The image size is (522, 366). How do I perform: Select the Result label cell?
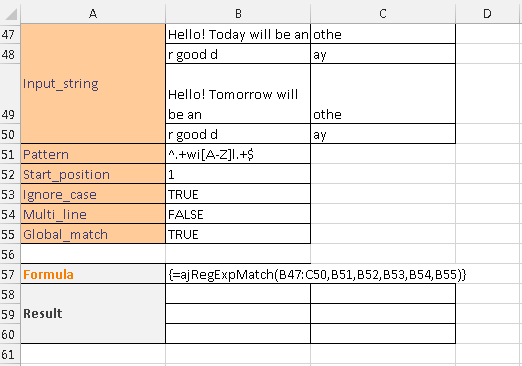[93, 314]
